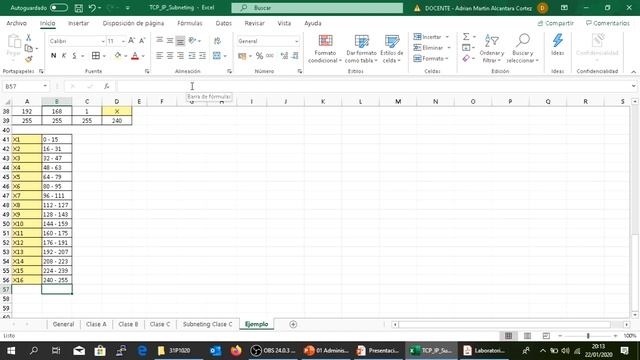640x360 pixels.
Task: Open the General number format dropdown
Action: pyautogui.click(x=296, y=41)
